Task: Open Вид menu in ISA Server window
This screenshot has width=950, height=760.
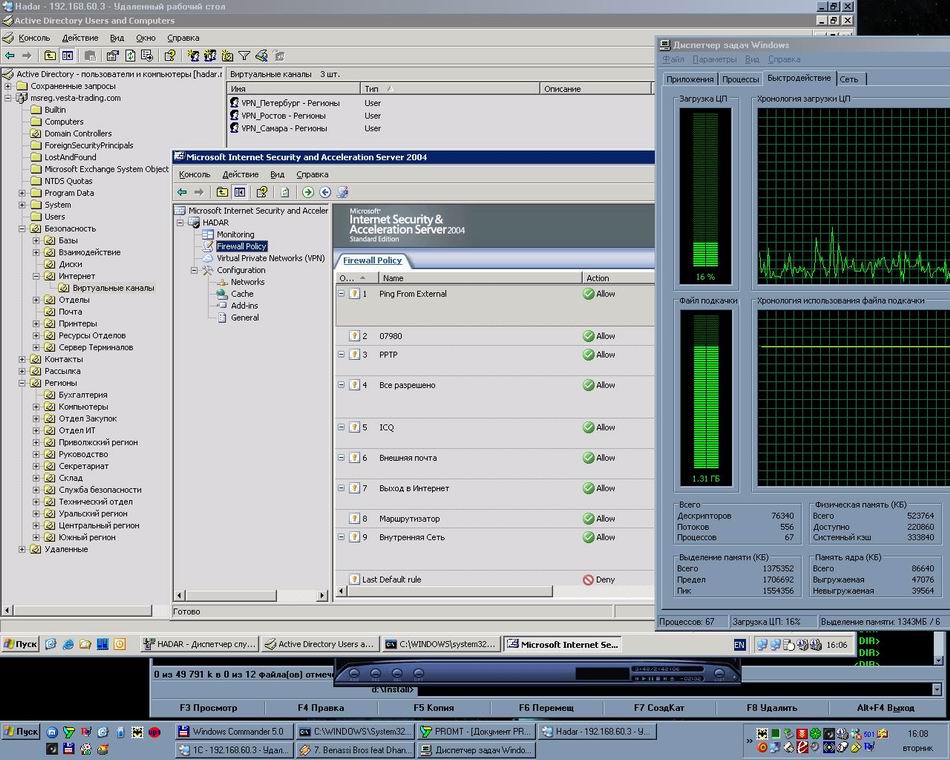Action: coord(277,175)
